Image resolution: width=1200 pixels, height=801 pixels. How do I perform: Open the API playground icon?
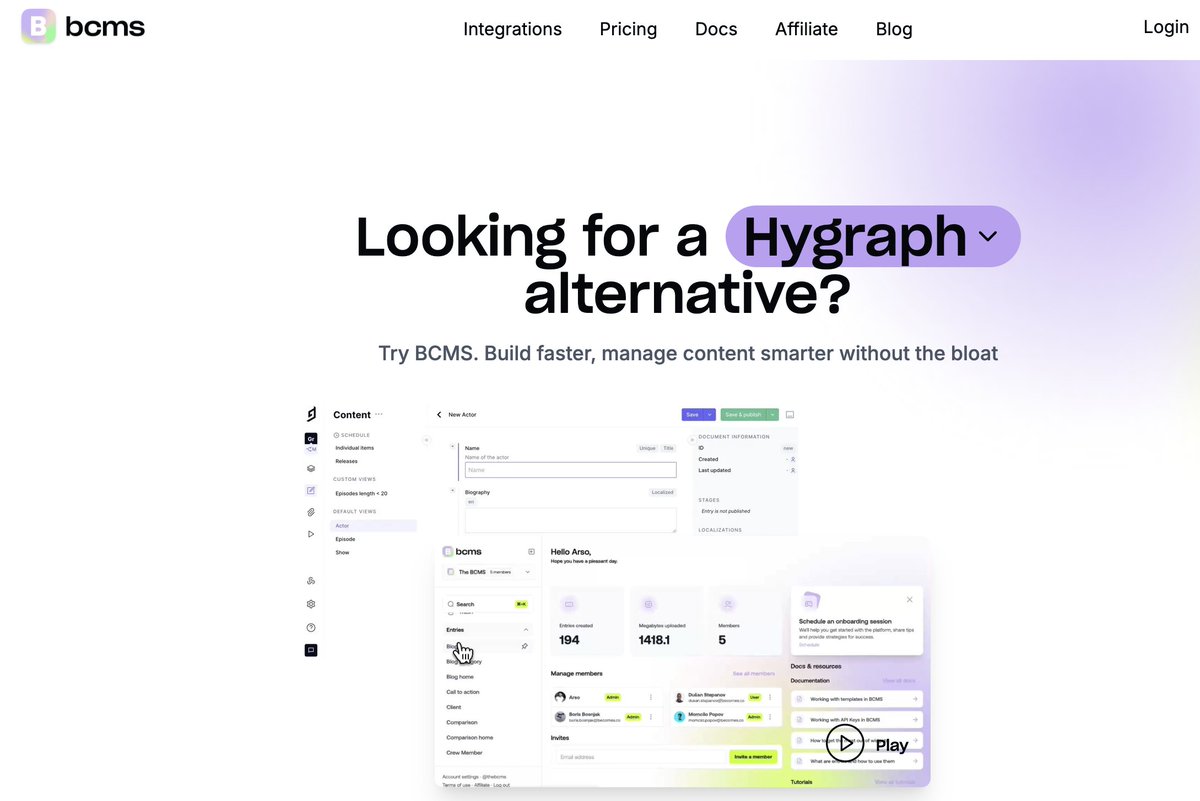point(311,534)
